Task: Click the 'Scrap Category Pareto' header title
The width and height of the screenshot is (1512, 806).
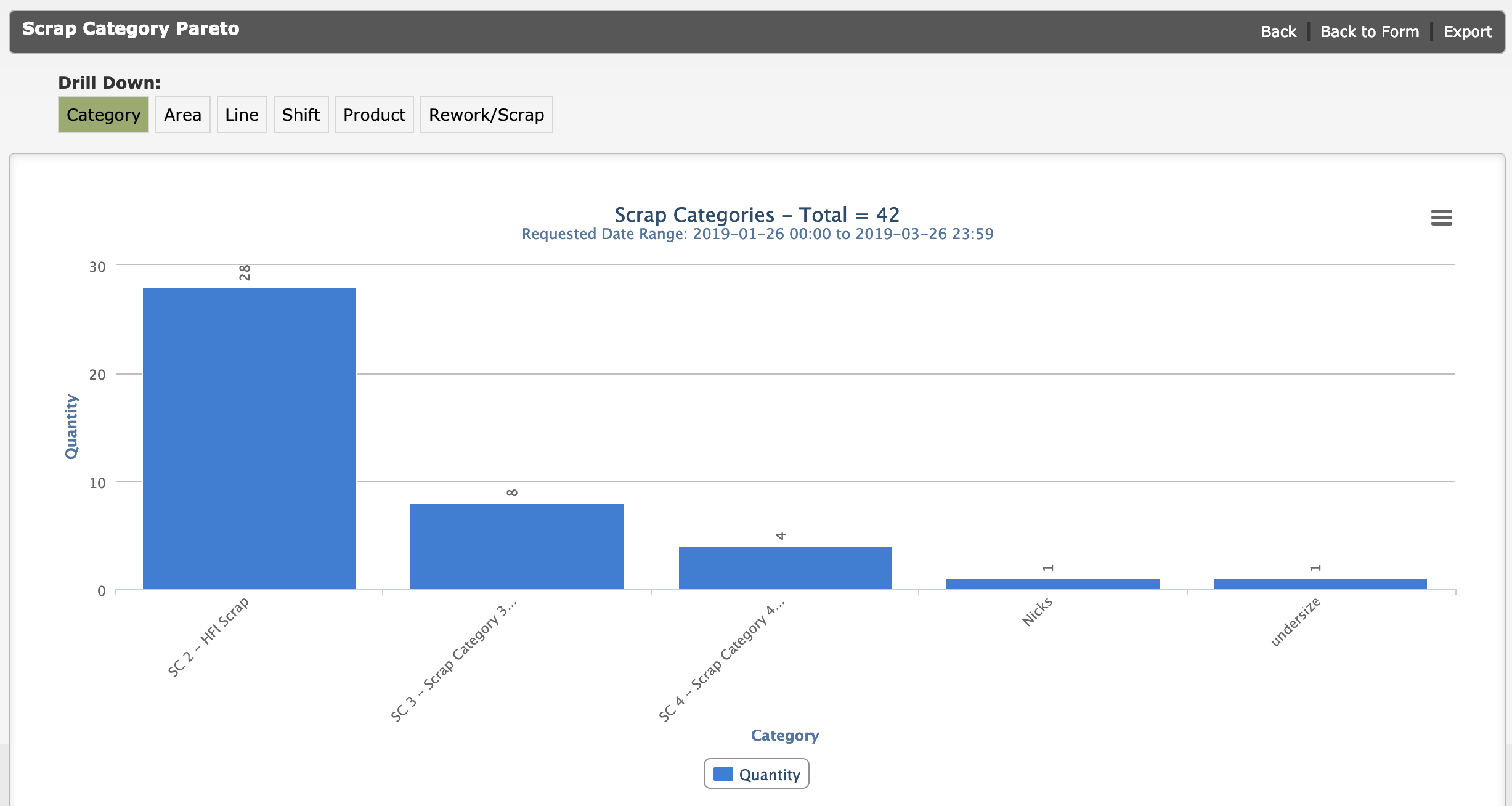Action: click(x=131, y=28)
